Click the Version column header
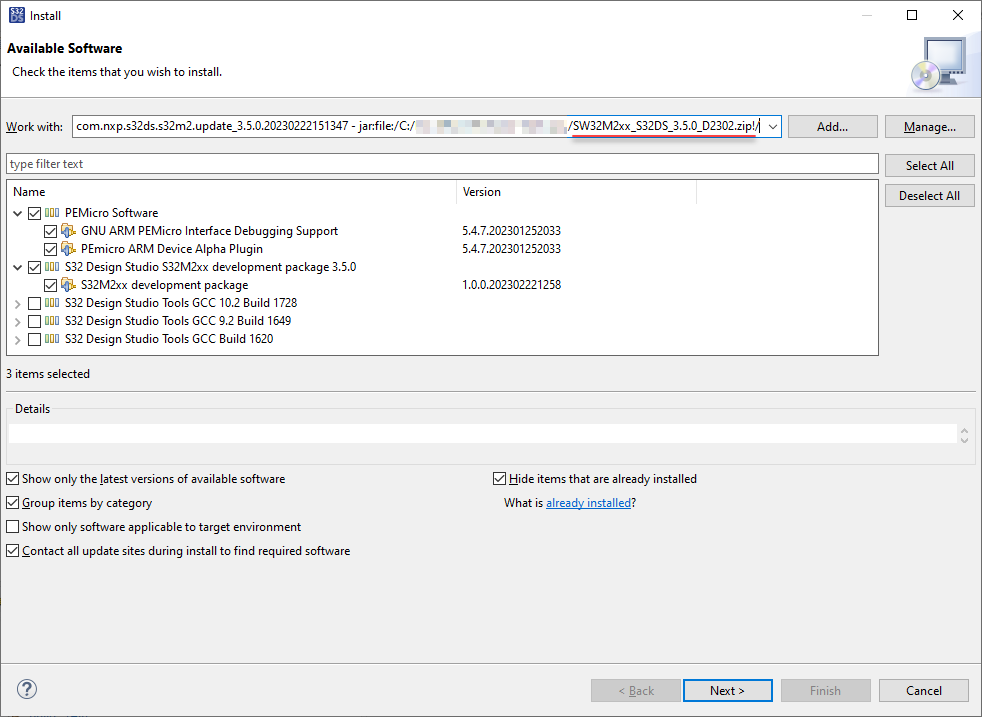This screenshot has width=982, height=717. pos(576,192)
